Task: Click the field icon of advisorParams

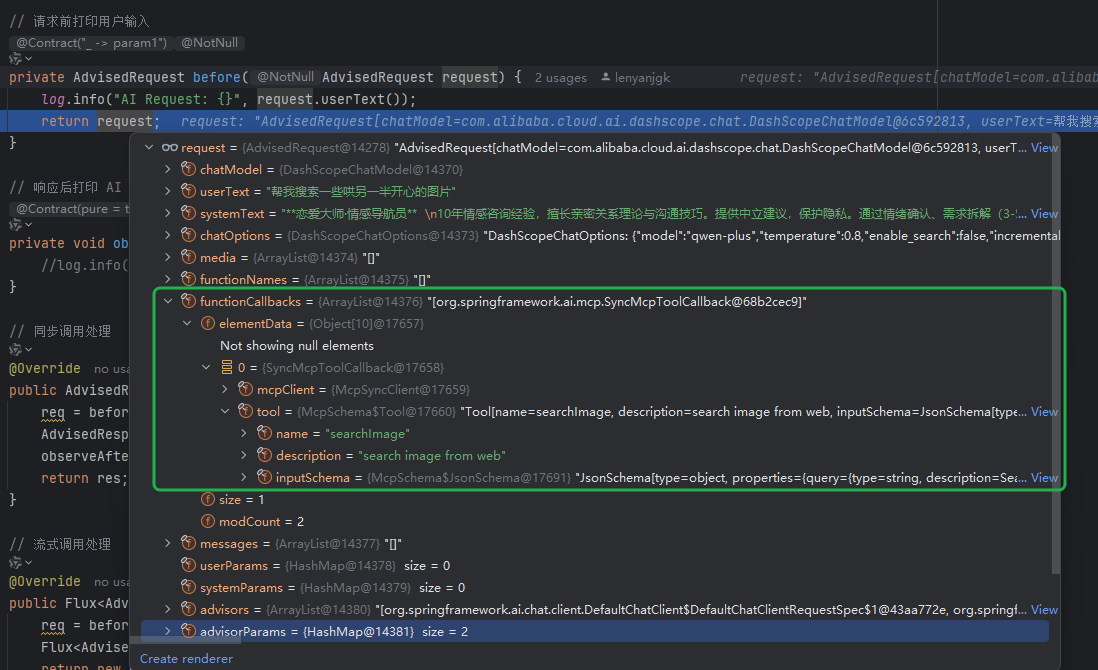Action: [x=188, y=631]
